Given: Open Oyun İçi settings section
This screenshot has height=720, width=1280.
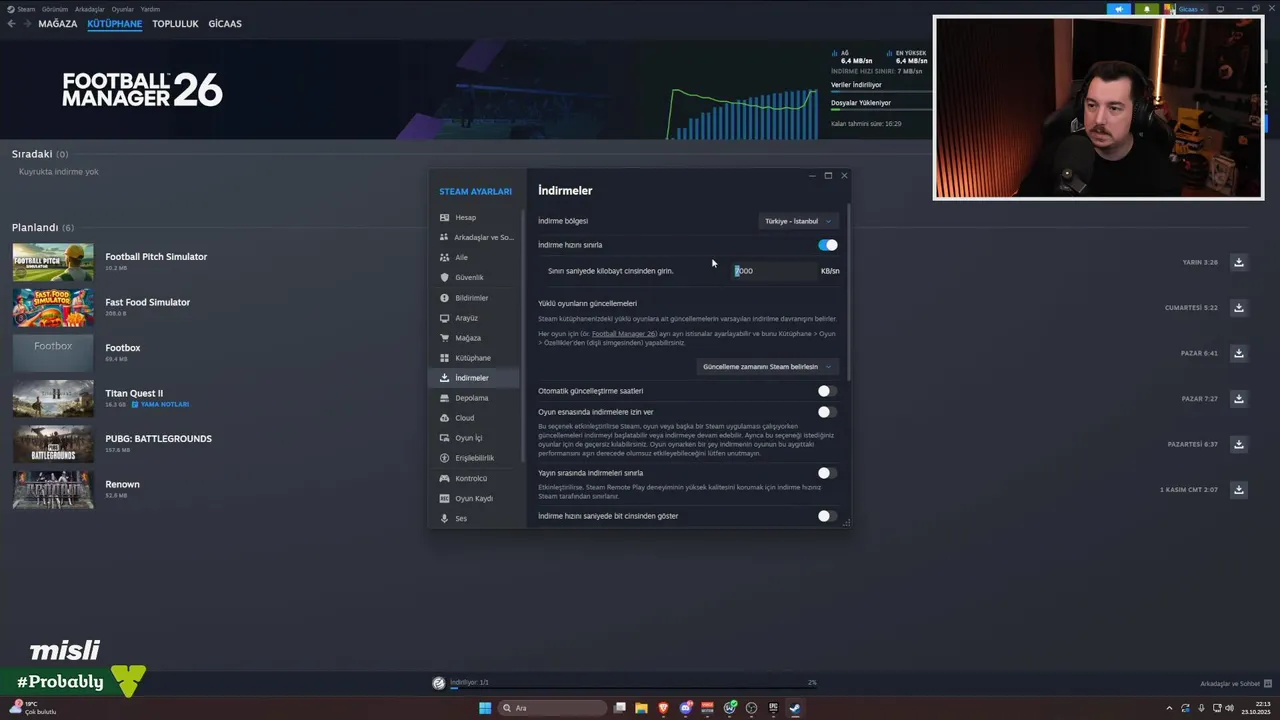Looking at the screenshot, I should [473, 438].
